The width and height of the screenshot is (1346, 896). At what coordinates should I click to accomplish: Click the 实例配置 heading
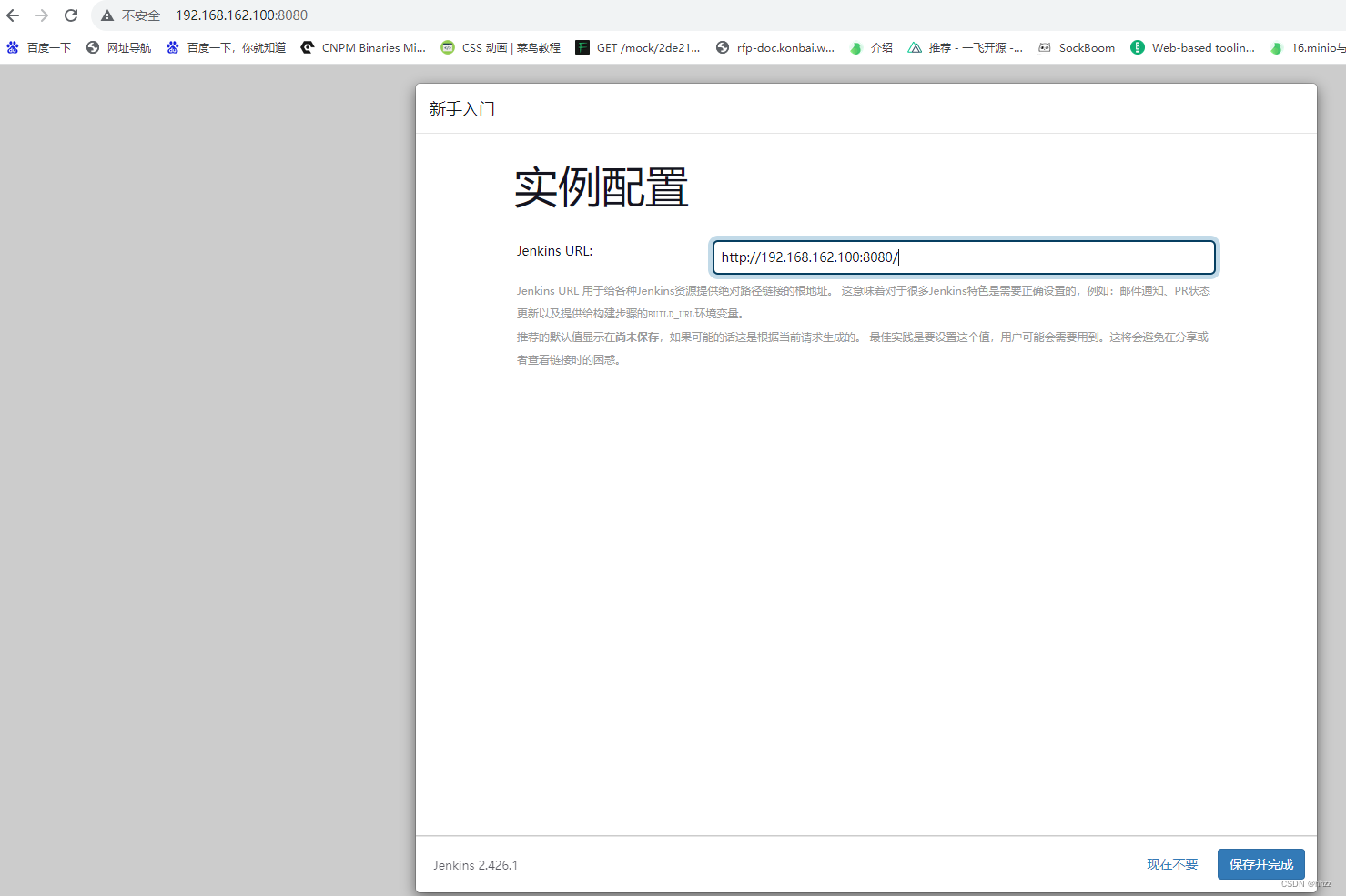point(602,187)
